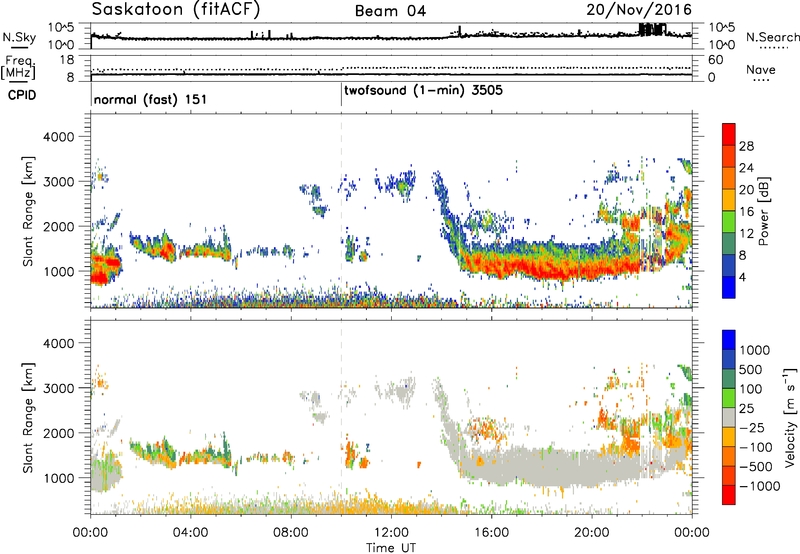The height and width of the screenshot is (554, 800).
Task: Pick the Velocity colorbar segment between 1000 and 500
Action: coord(729,359)
